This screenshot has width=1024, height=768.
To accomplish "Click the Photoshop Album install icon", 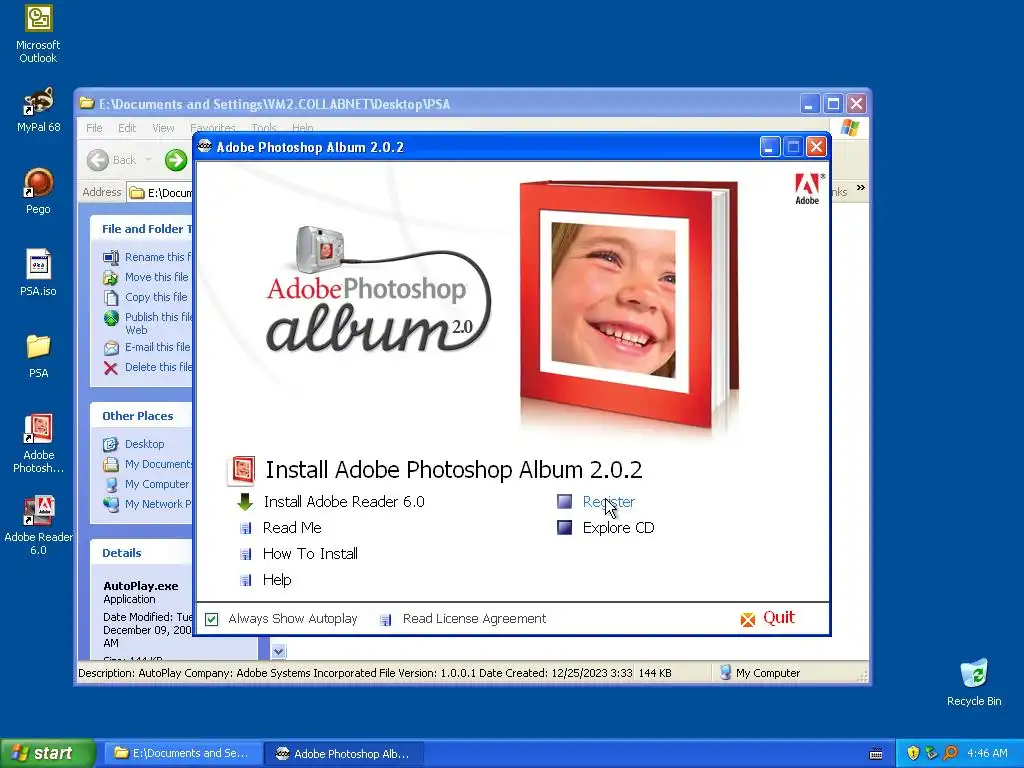I will 241,470.
